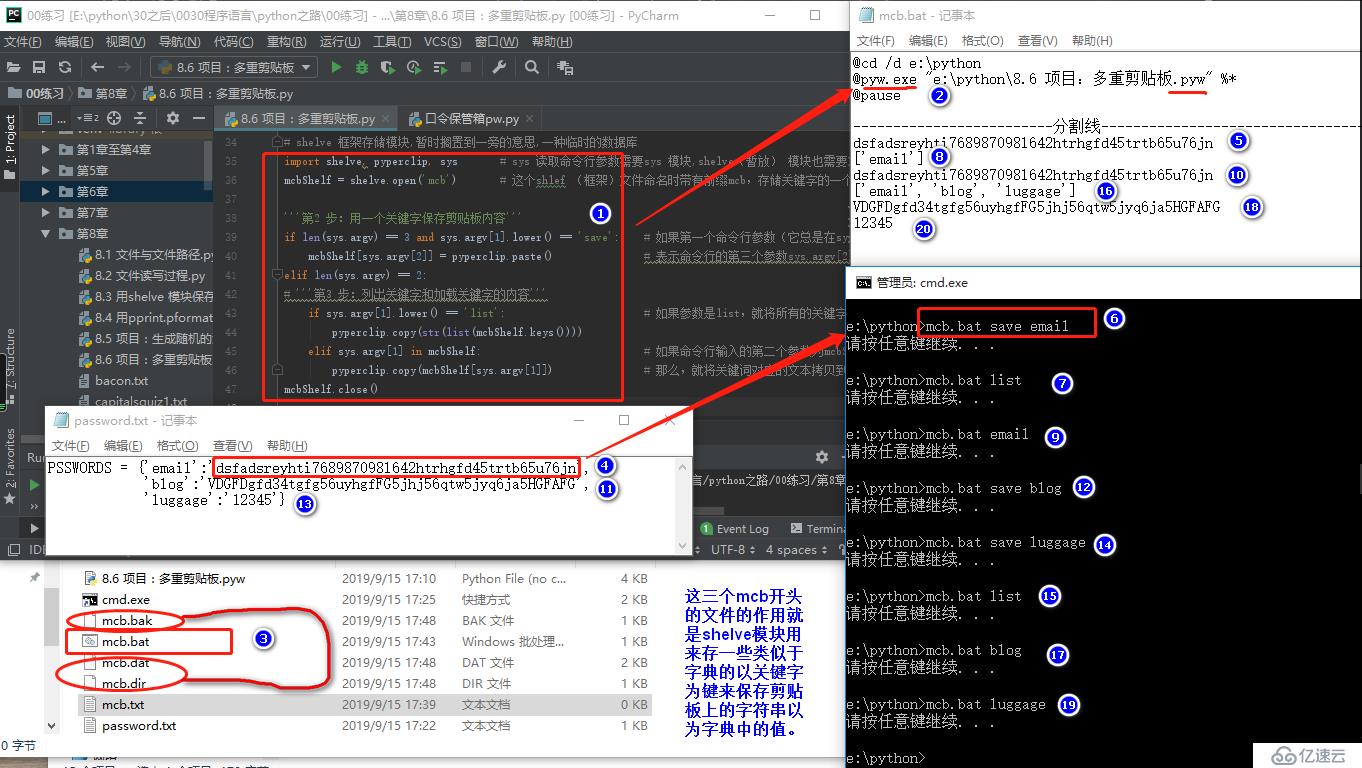
Task: Click the Profile run icon in toolbar
Action: click(x=414, y=67)
